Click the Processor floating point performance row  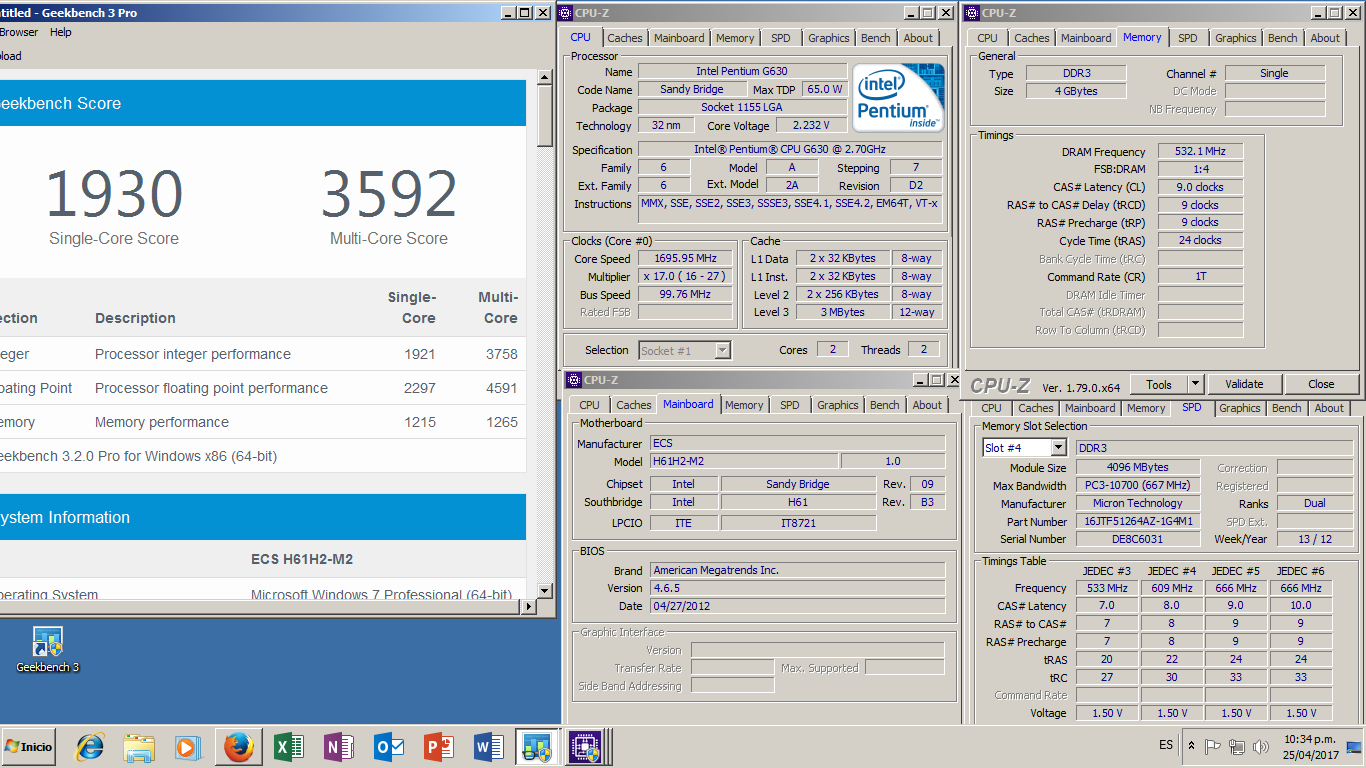[263, 388]
